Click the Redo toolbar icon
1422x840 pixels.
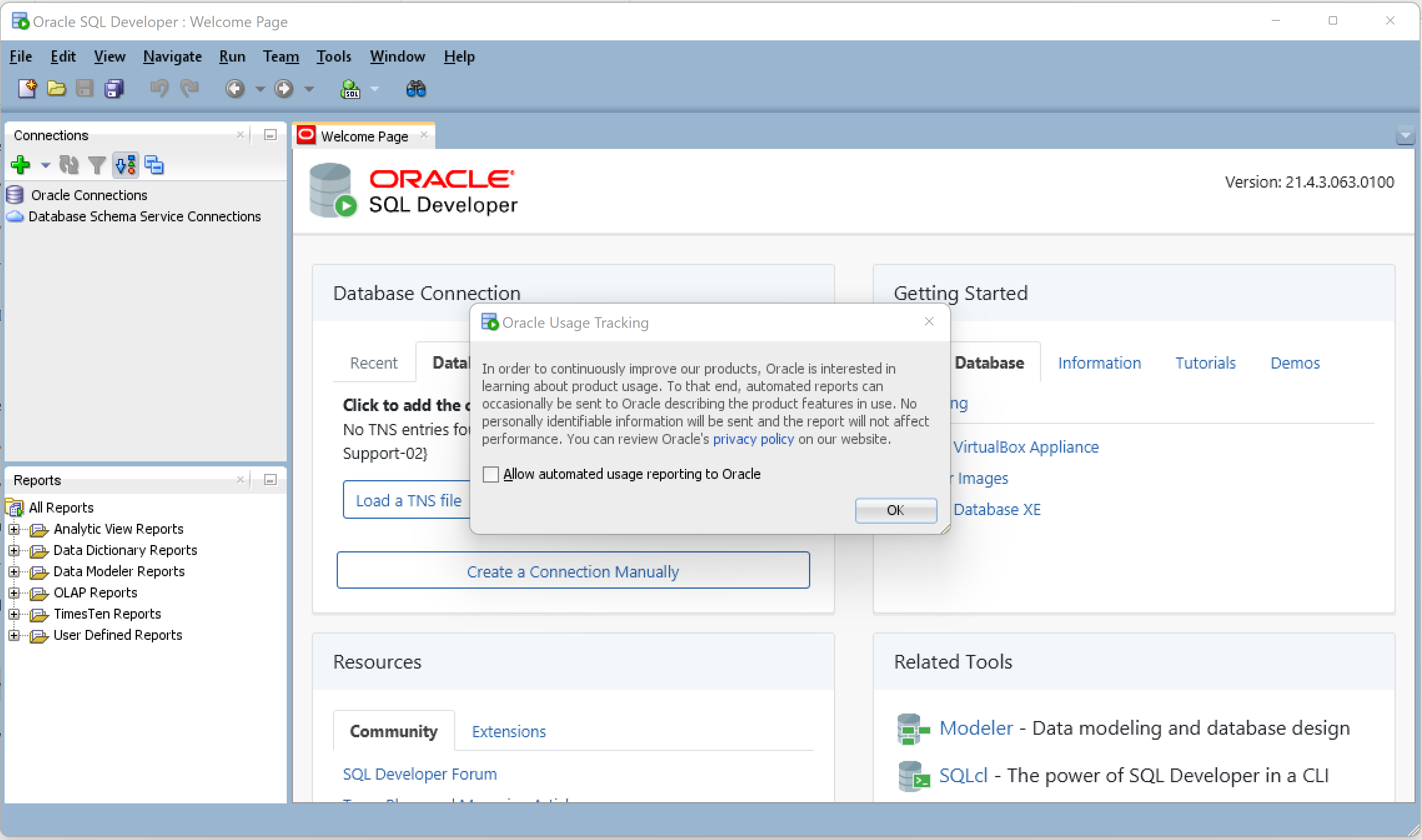tap(189, 89)
